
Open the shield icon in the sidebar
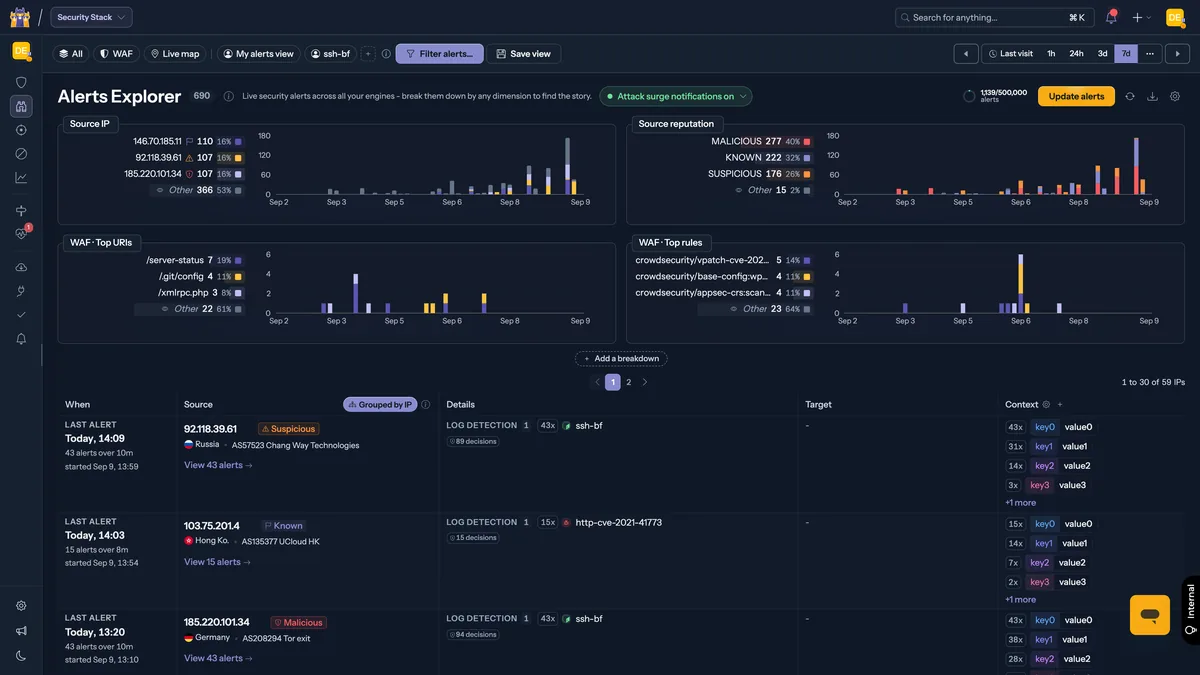coord(21,82)
